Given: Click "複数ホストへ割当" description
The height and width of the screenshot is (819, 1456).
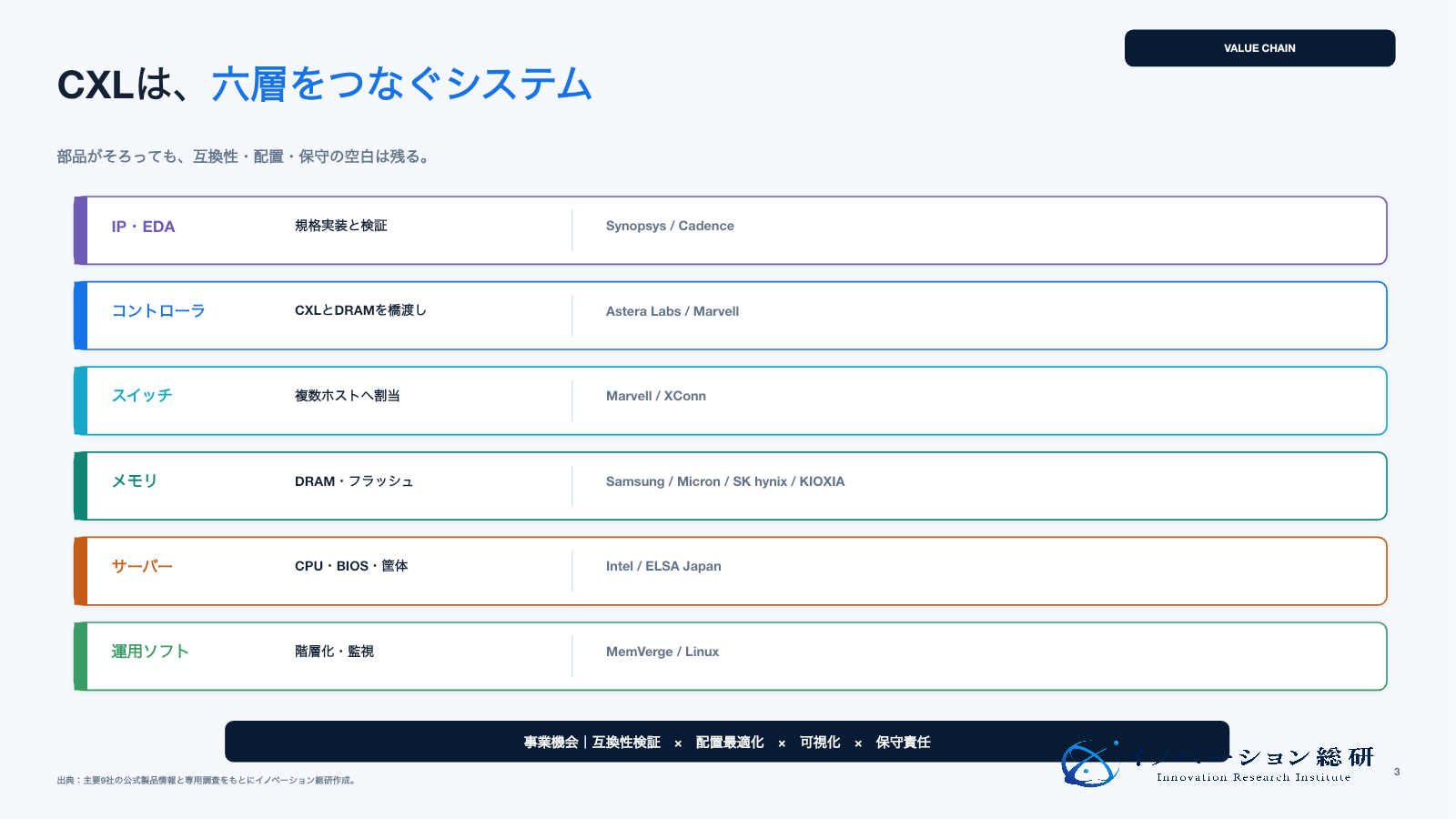Looking at the screenshot, I should (348, 396).
